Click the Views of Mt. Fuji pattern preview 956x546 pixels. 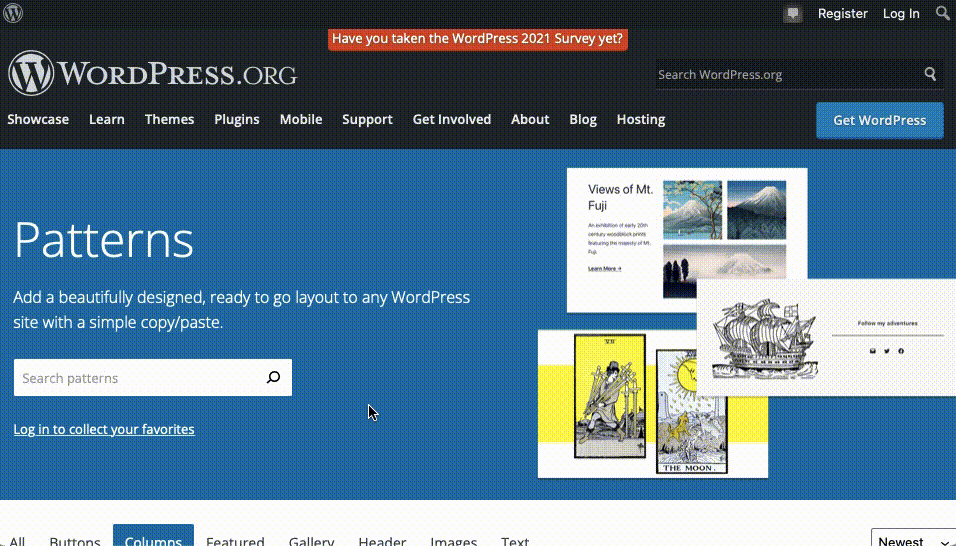(687, 240)
